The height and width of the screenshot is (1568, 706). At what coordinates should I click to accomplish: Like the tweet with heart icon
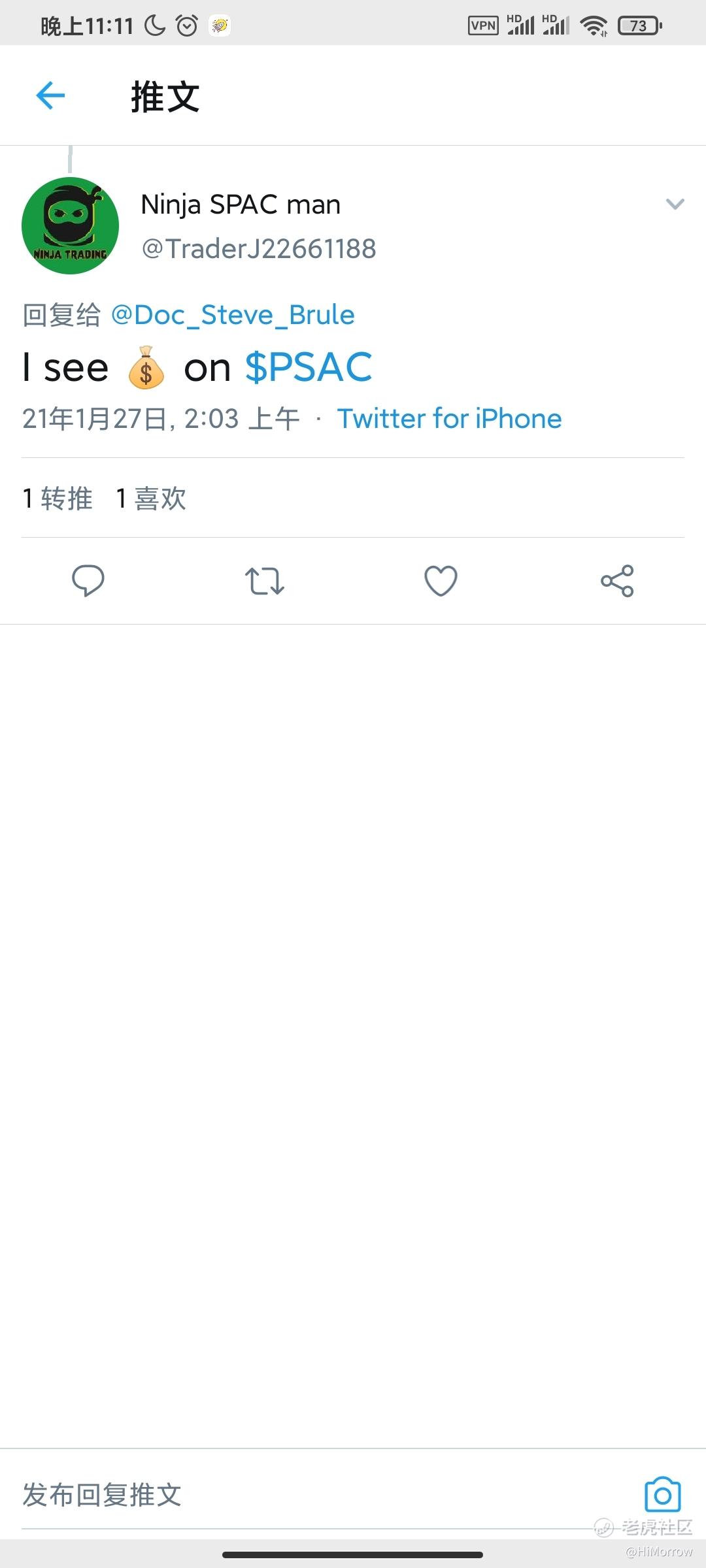click(x=441, y=580)
